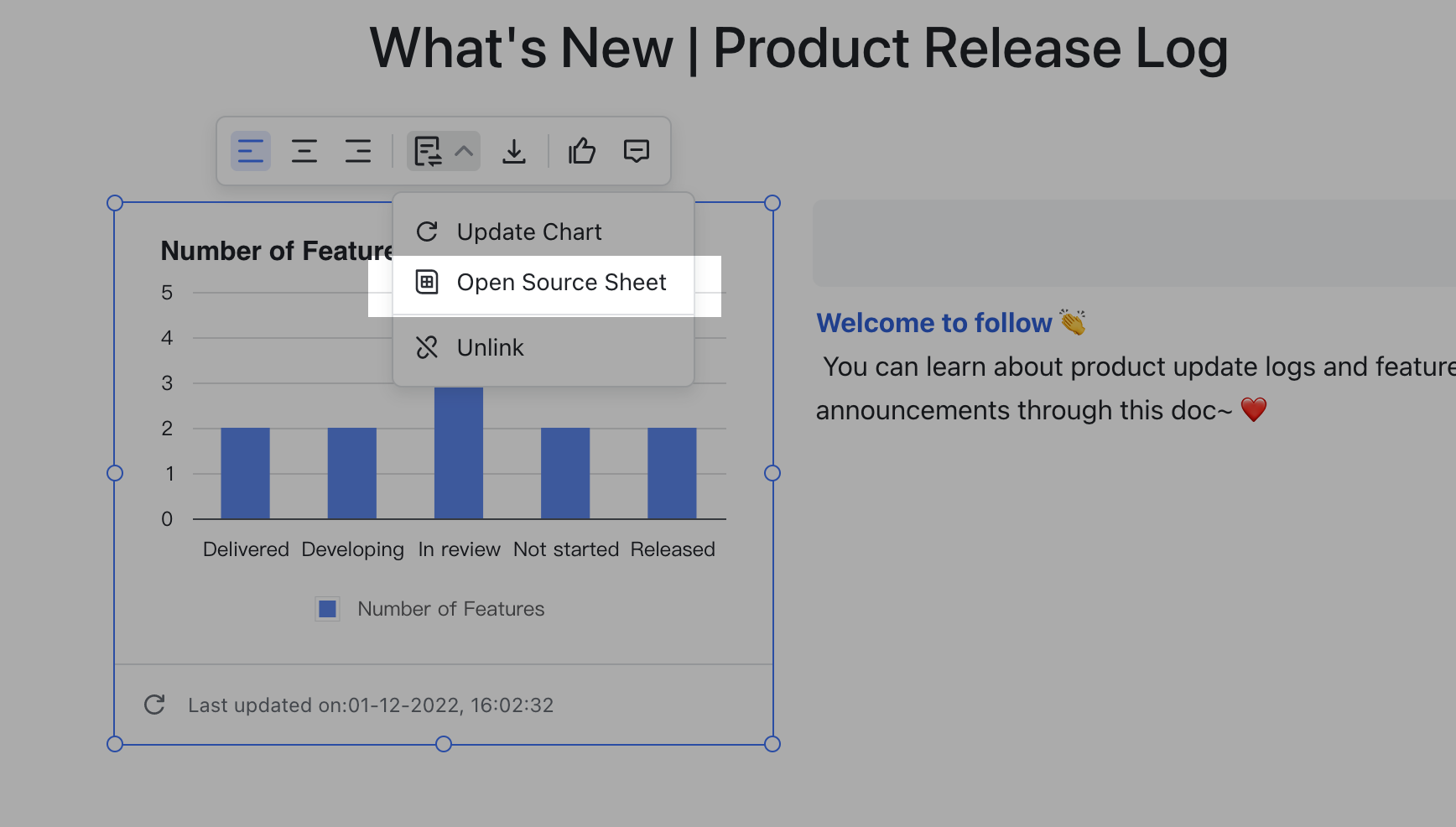This screenshot has width=1456, height=827.
Task: Click the refresh icon next to last updated timestamp
Action: tap(154, 705)
